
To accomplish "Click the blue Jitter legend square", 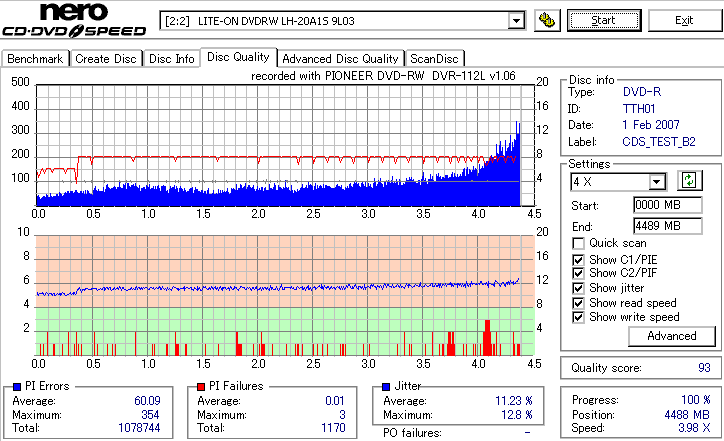I will pos(386,387).
